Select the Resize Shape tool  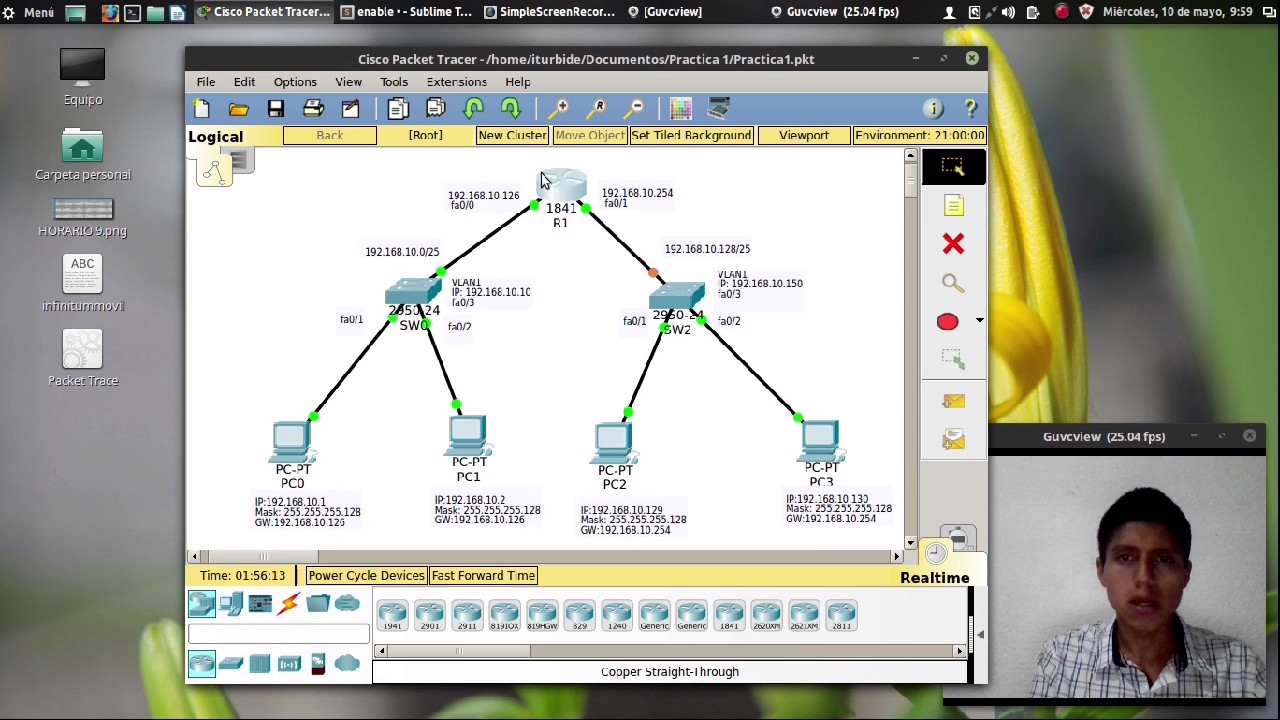click(x=953, y=358)
